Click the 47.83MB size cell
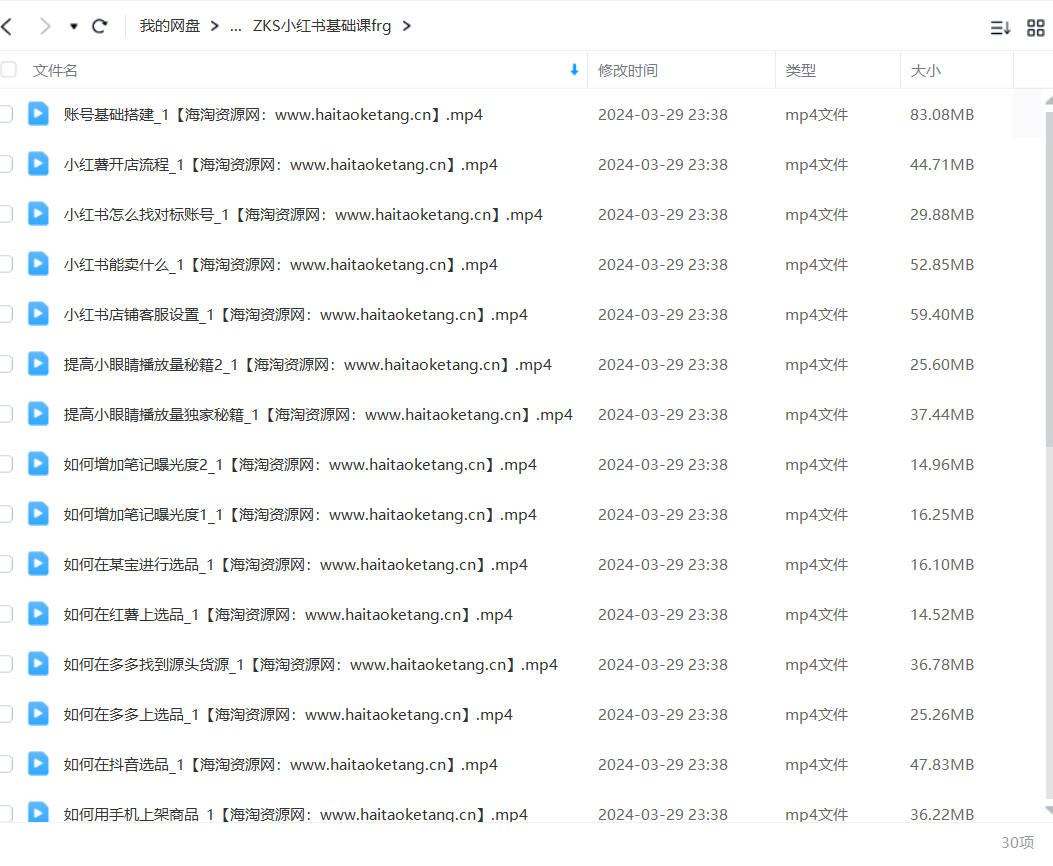Screen dimensions: 1053x866 [942, 765]
